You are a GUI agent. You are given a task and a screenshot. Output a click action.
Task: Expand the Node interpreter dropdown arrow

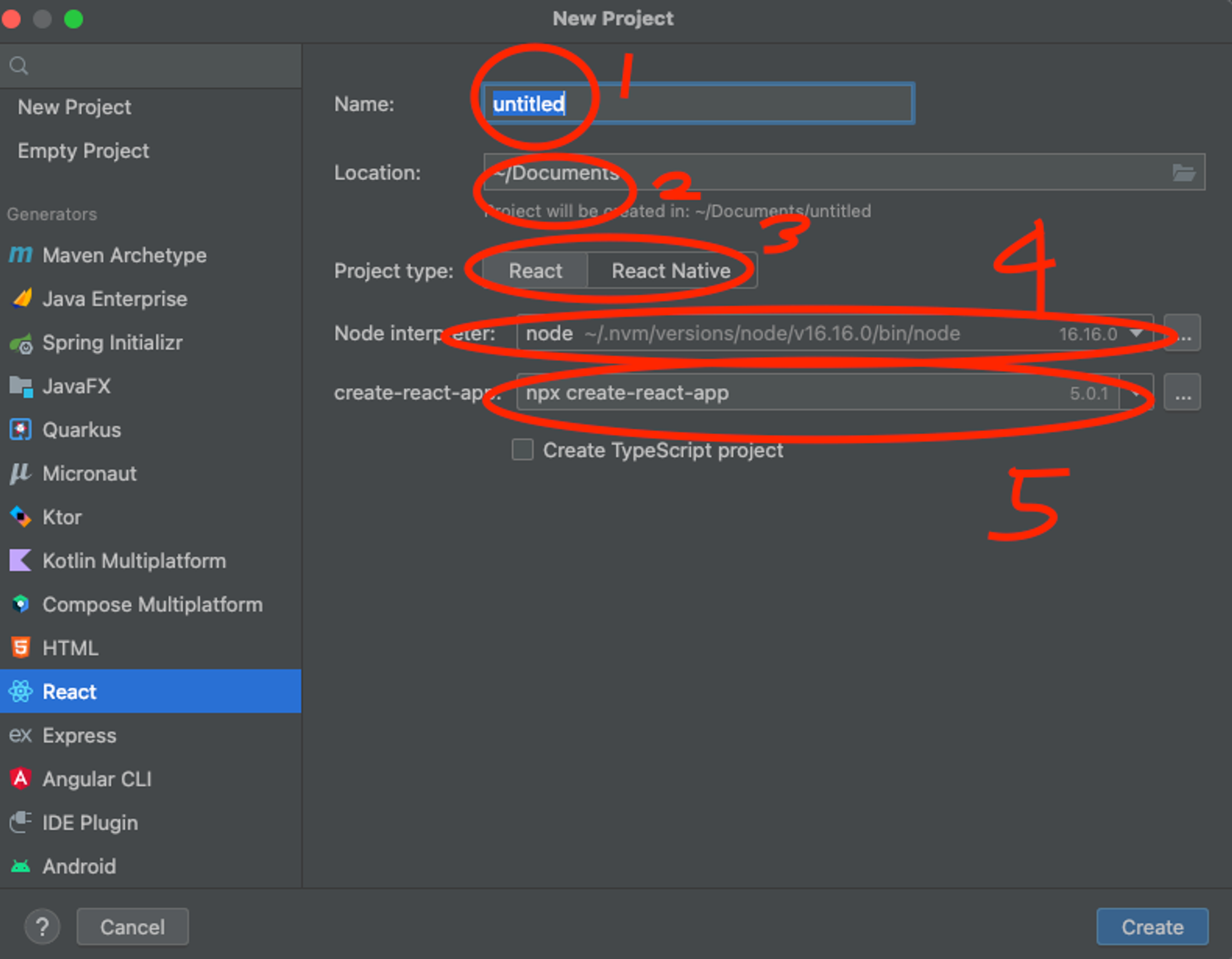[1137, 333]
